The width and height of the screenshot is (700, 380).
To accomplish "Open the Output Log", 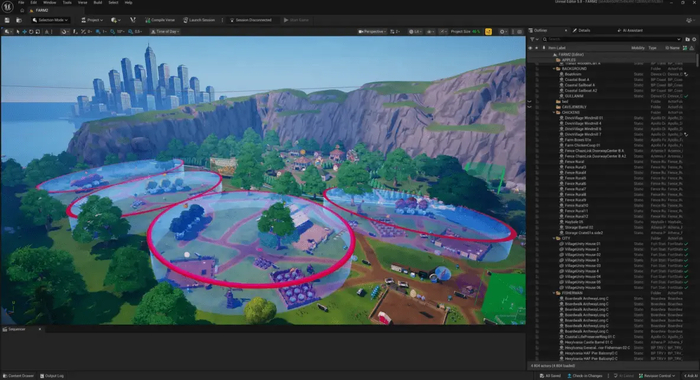I will [52, 376].
